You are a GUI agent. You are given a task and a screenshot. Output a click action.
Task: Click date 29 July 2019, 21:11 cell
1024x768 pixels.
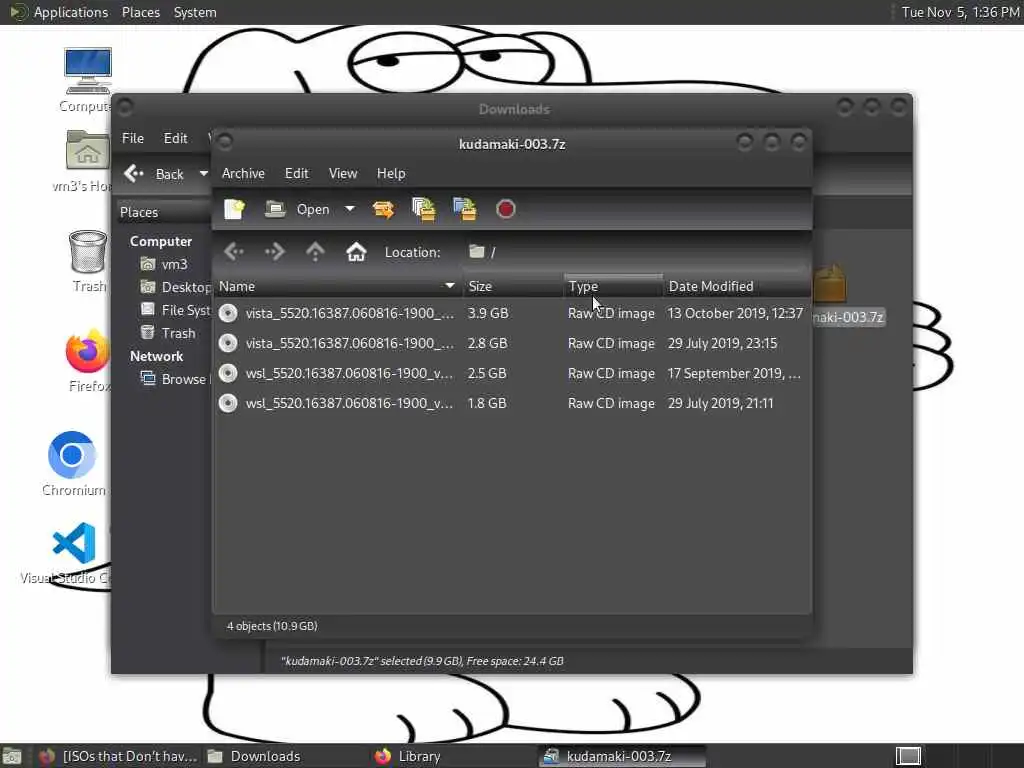(720, 404)
